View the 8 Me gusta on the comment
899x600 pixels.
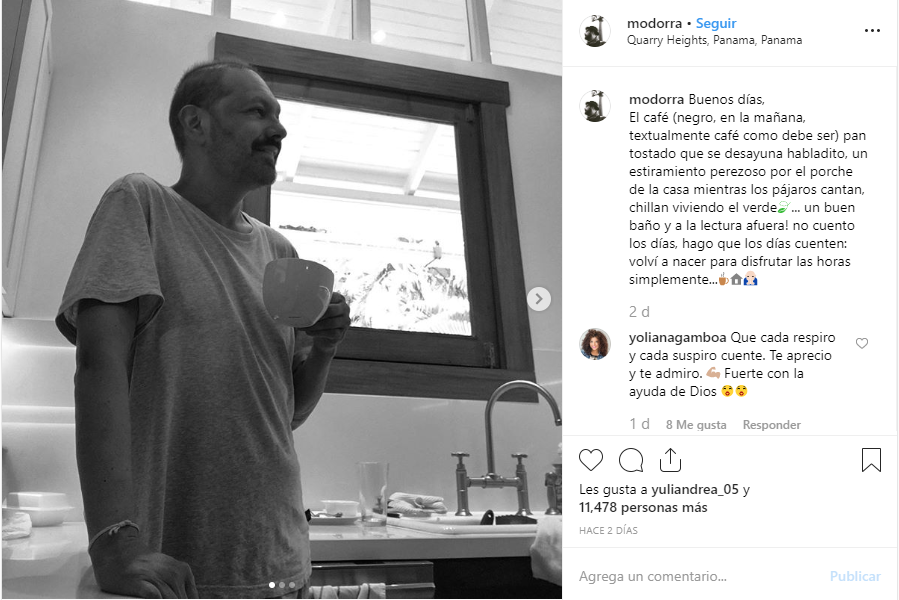(695, 424)
